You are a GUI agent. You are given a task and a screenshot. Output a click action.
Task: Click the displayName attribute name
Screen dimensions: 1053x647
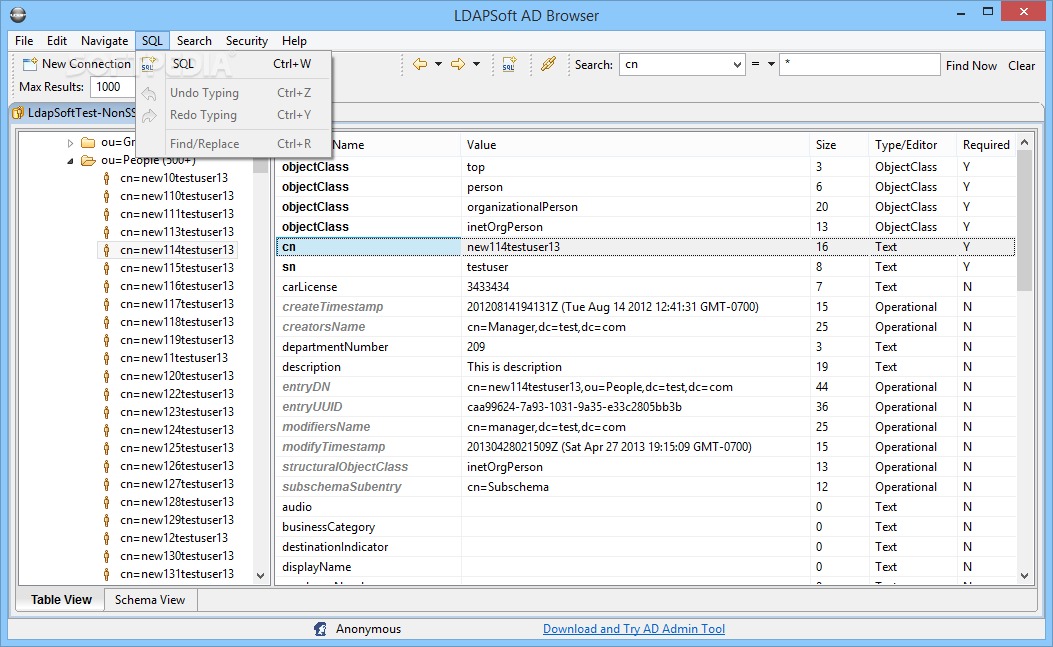[316, 567]
